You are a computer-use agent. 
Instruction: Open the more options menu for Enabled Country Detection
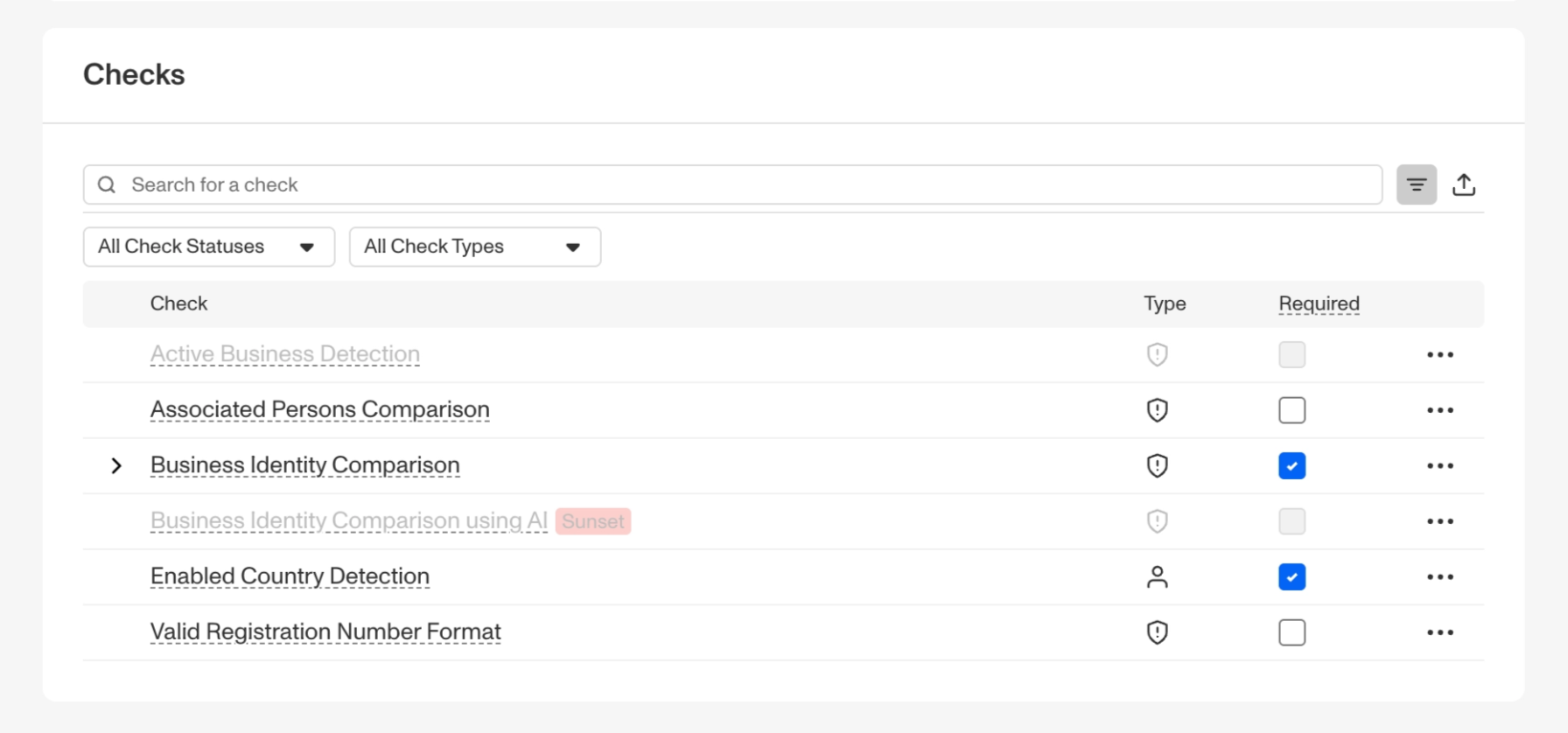[1439, 576]
